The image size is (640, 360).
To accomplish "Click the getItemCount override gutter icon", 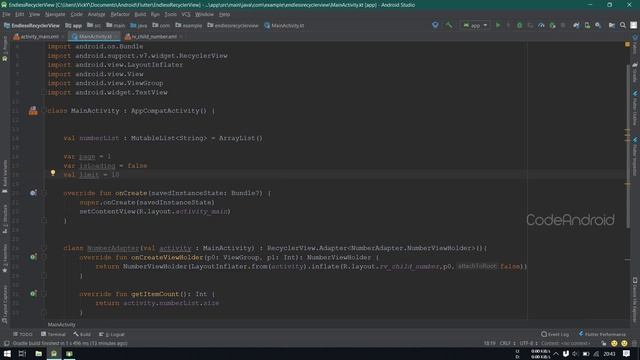I will point(33,293).
